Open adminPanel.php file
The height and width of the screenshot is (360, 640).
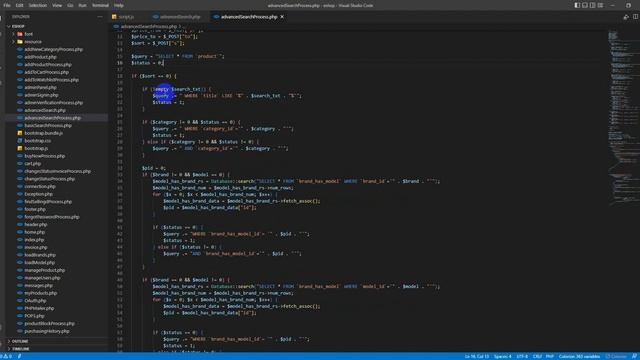(40, 87)
